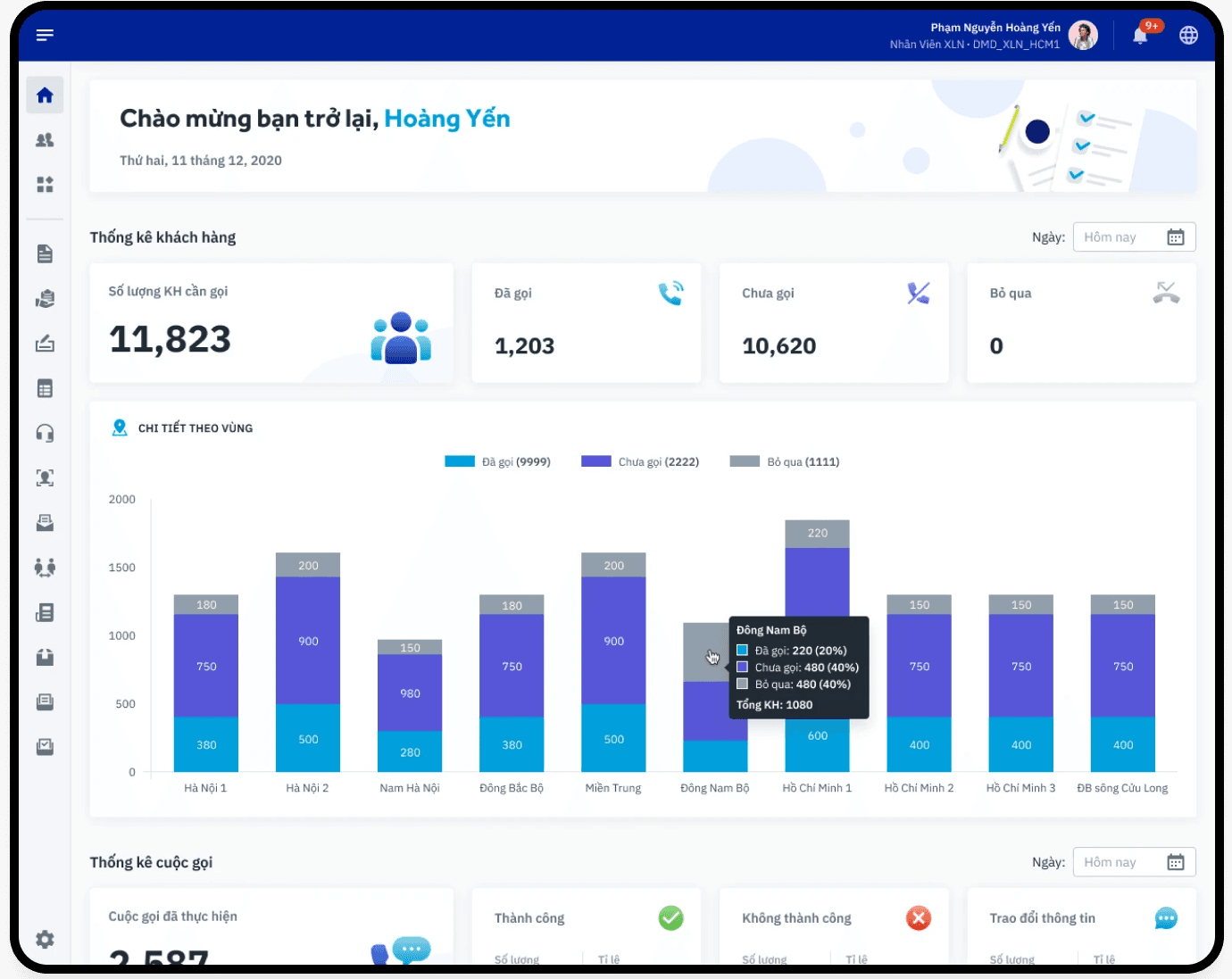Screen dimensions: 1232x979
Task: Click the Thống kê cuộc gọi heading
Action: pos(151,862)
